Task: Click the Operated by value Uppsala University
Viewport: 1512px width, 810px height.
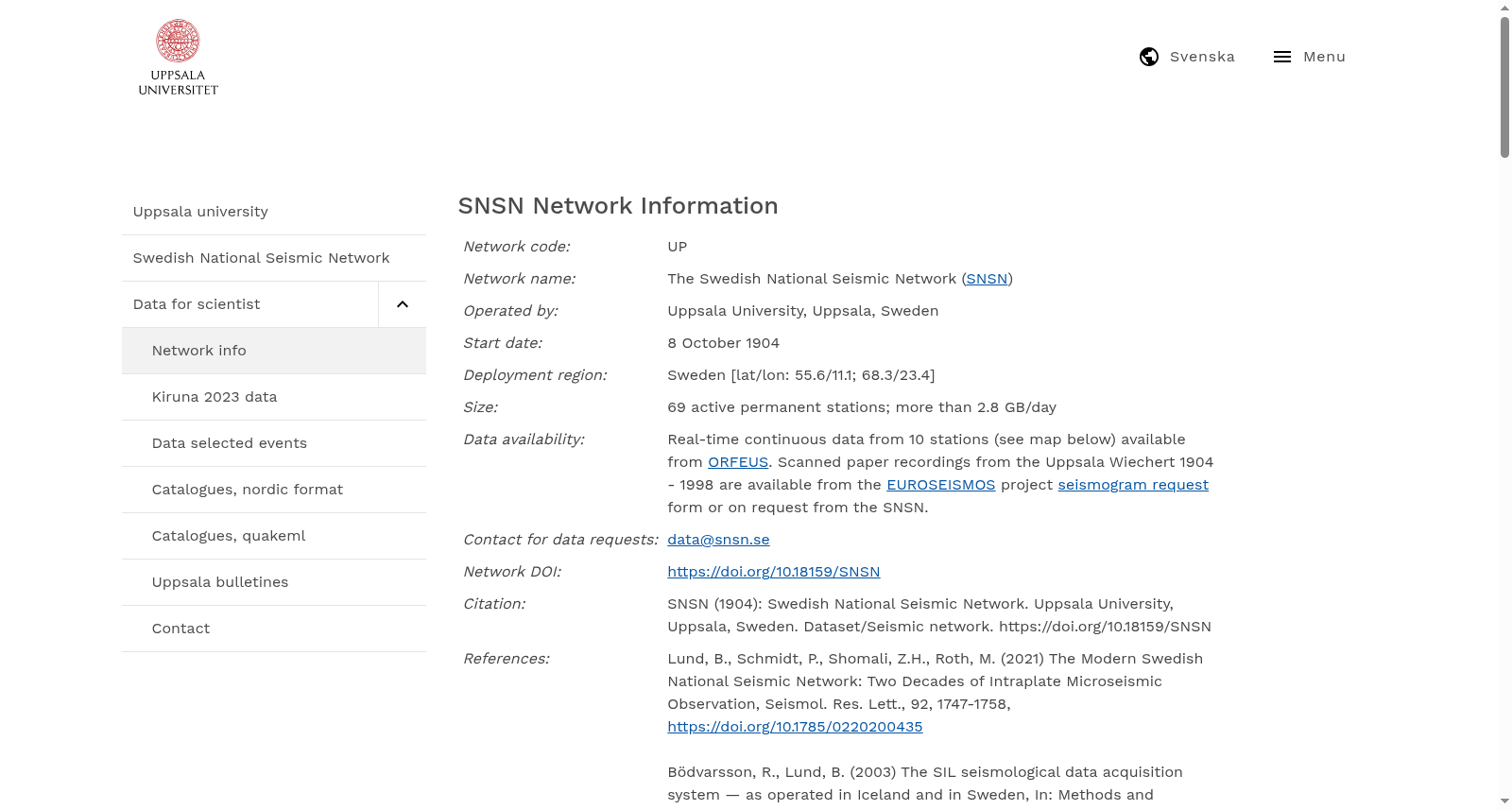Action: coord(802,311)
